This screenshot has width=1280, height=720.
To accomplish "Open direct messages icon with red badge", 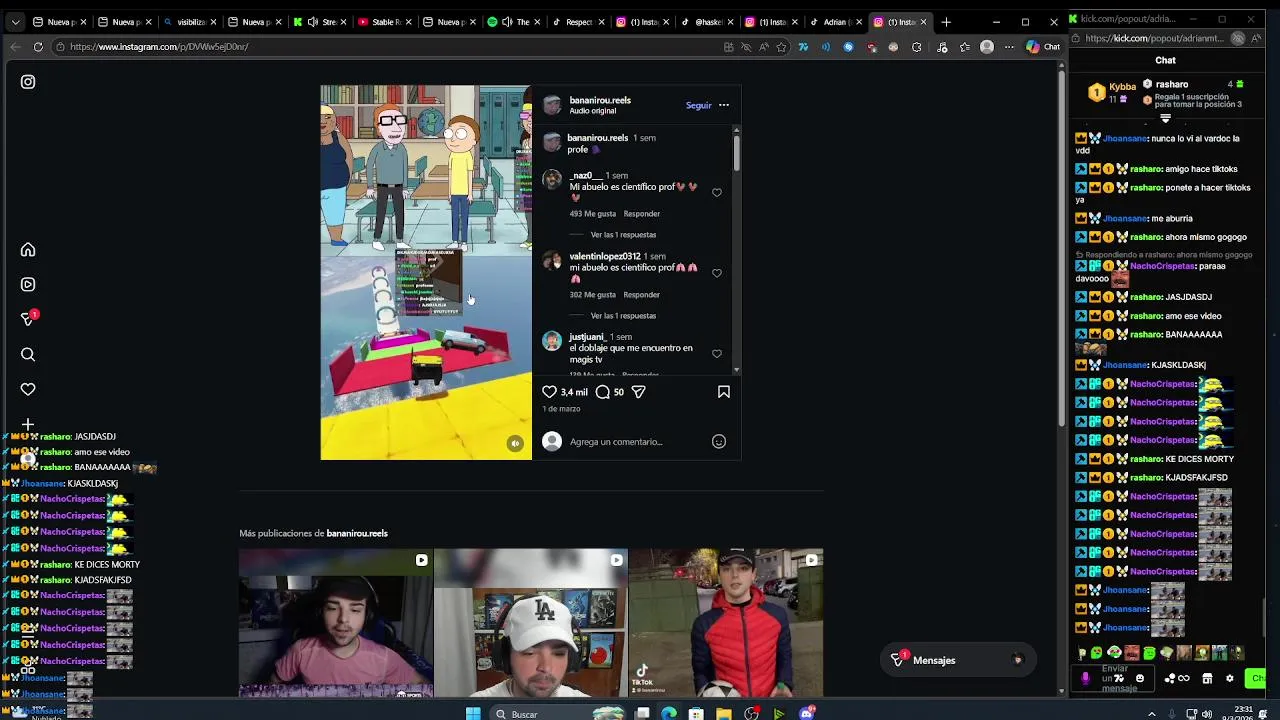I will 28,319.
